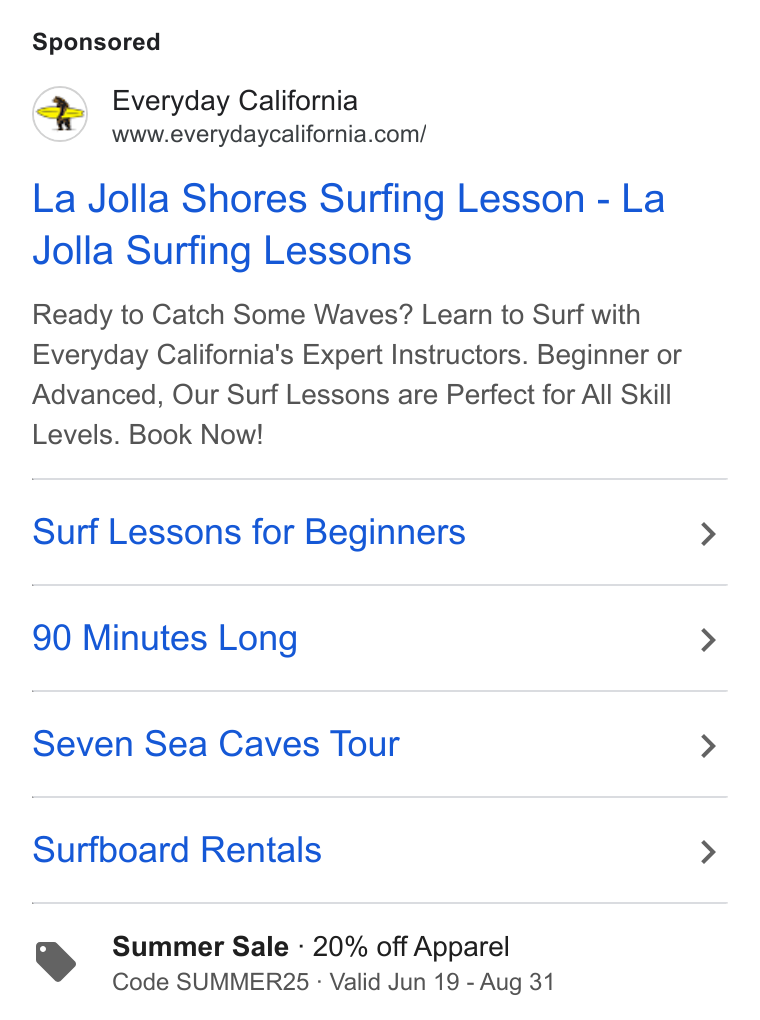Go to the Seven Sea Caves Tour link
This screenshot has height=1020, width=760.
(216, 744)
